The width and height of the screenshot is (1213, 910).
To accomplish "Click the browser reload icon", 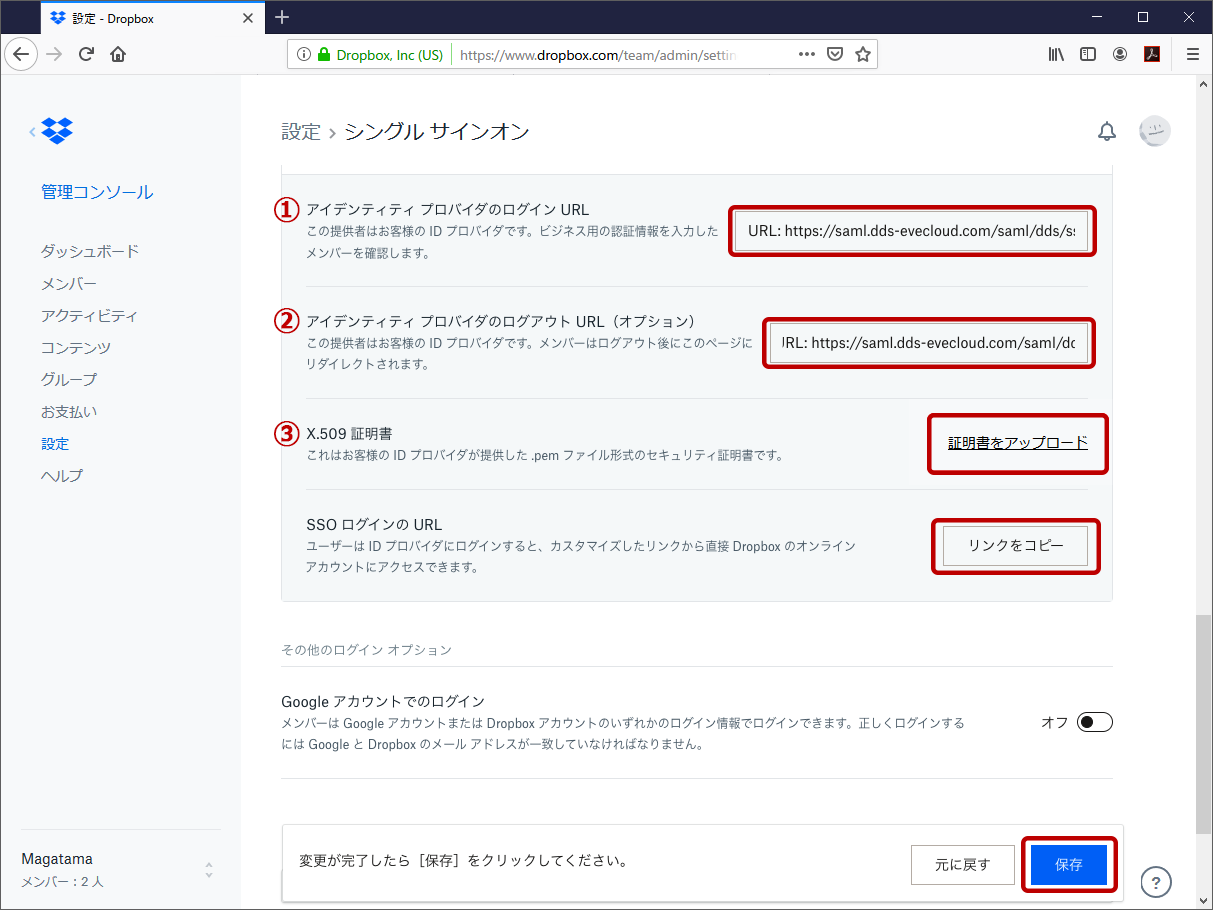I will [86, 55].
